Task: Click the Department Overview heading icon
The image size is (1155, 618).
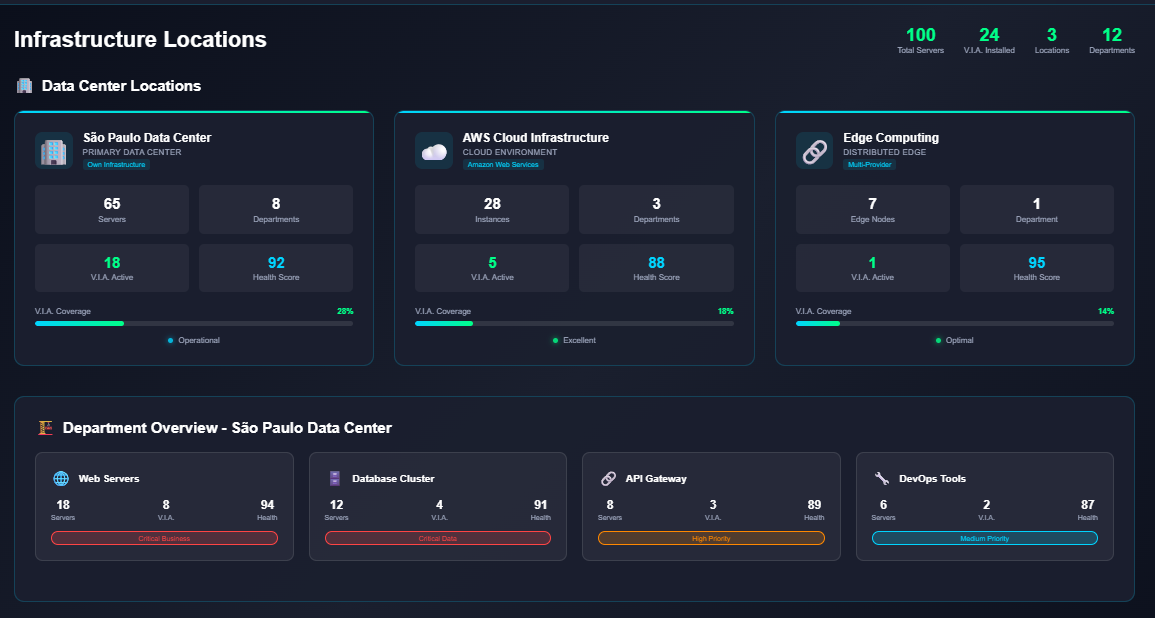Action: (x=45, y=428)
